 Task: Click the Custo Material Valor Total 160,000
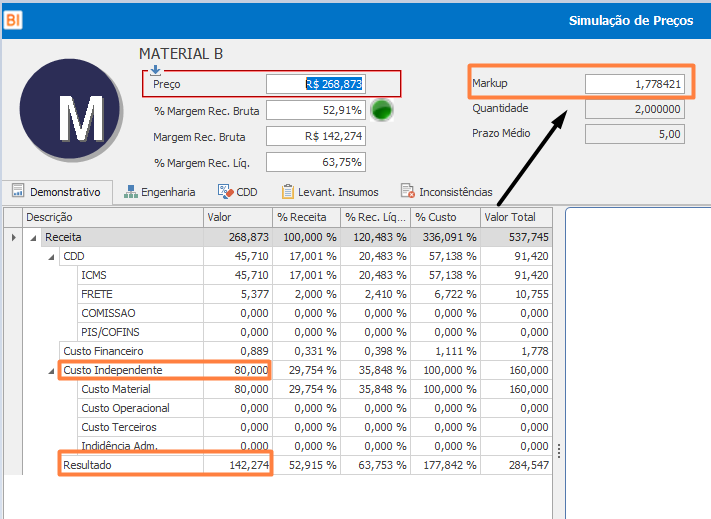coord(516,389)
